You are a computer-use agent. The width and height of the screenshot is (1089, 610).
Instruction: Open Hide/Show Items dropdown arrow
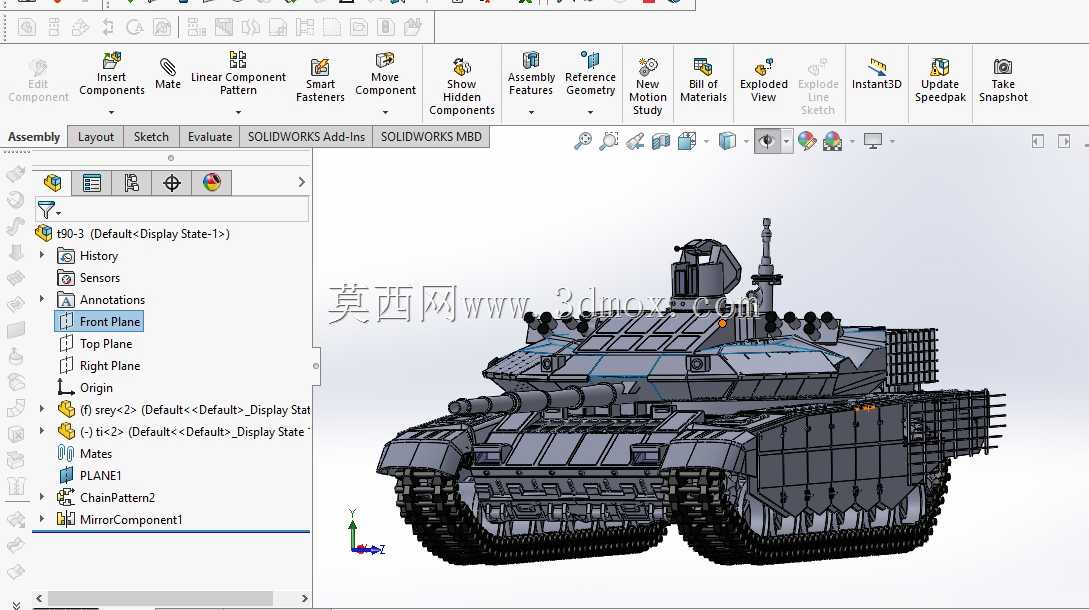click(x=786, y=142)
